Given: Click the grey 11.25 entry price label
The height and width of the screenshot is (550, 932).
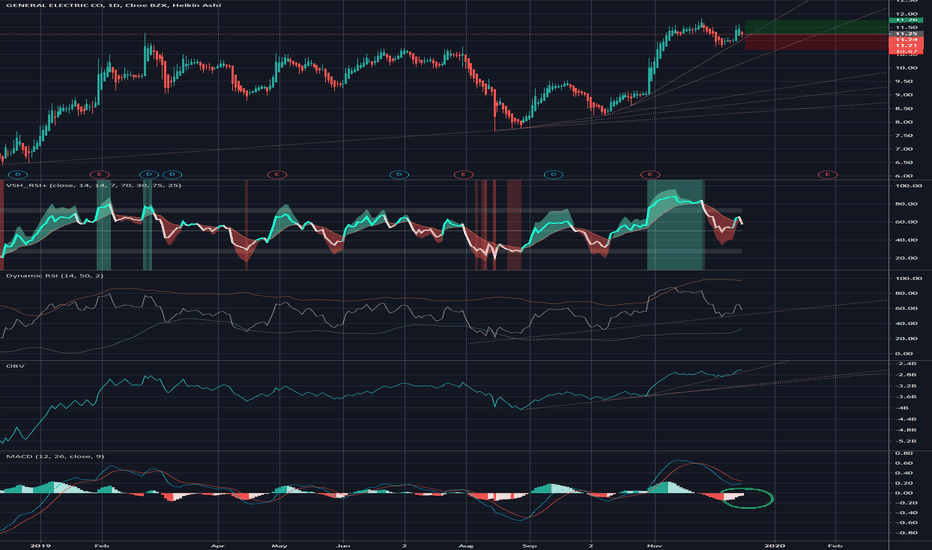Looking at the screenshot, I should 906,34.
